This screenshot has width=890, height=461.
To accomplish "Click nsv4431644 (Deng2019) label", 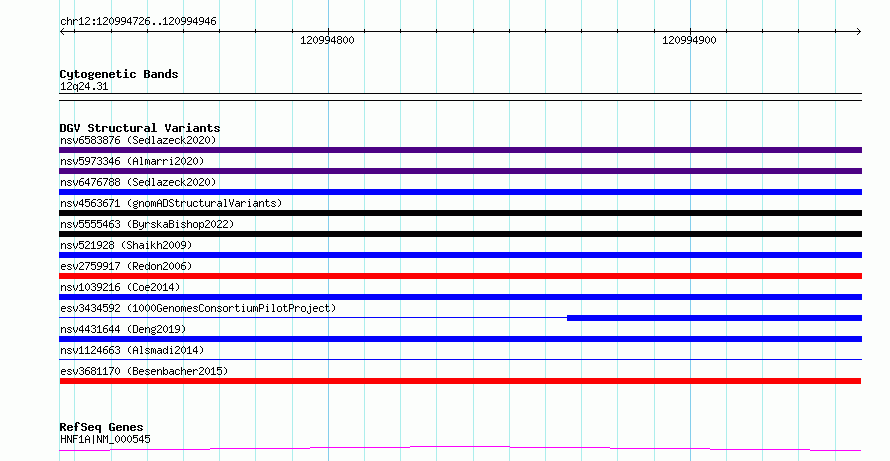I will [123, 329].
